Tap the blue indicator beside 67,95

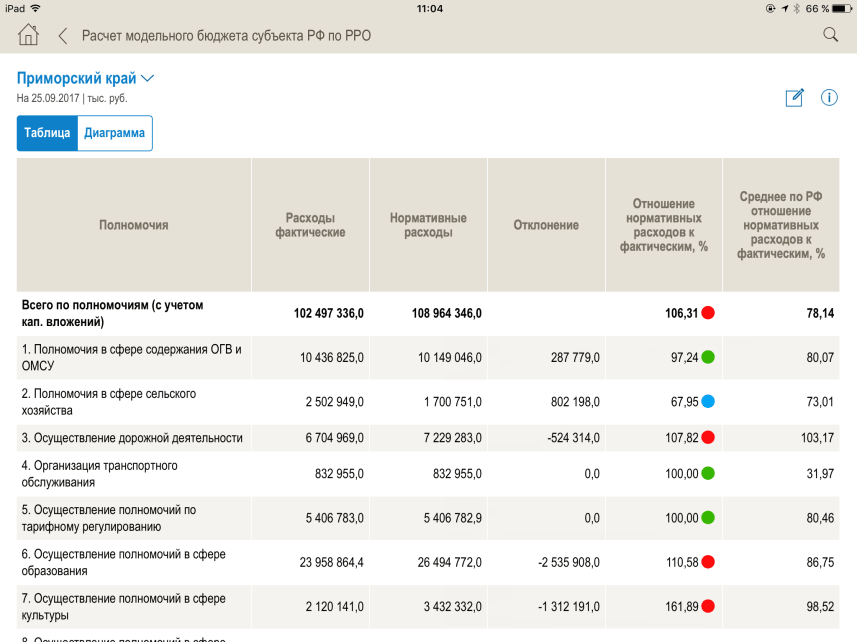pos(708,402)
